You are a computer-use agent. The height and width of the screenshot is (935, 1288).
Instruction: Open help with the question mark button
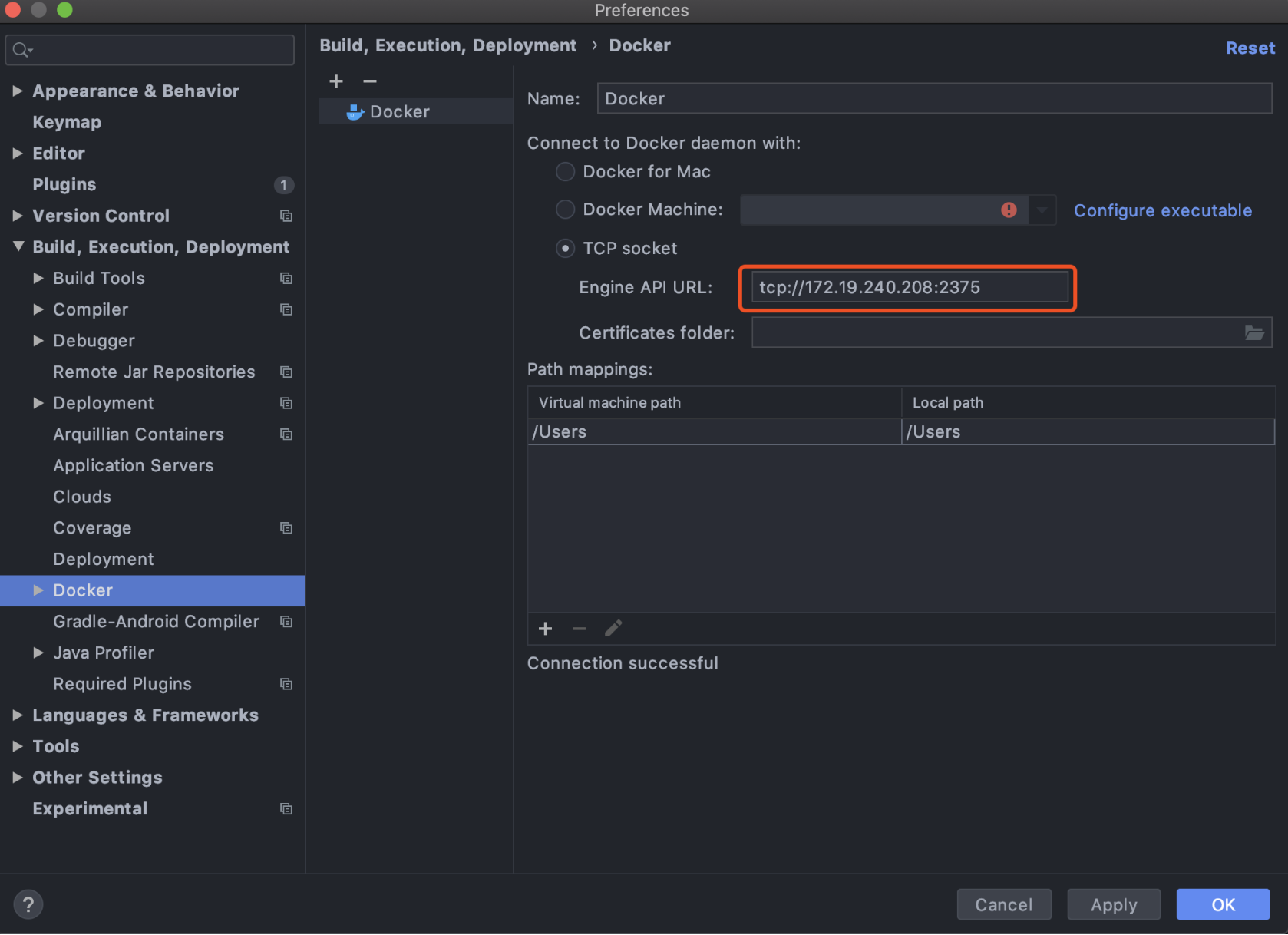tap(28, 904)
